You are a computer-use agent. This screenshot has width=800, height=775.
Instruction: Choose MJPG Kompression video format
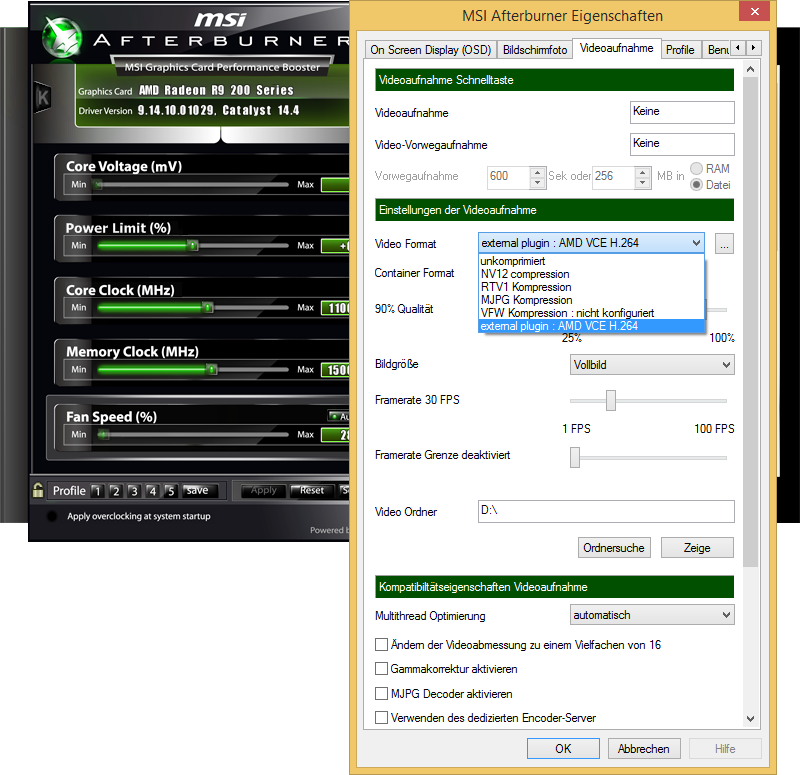coord(591,300)
